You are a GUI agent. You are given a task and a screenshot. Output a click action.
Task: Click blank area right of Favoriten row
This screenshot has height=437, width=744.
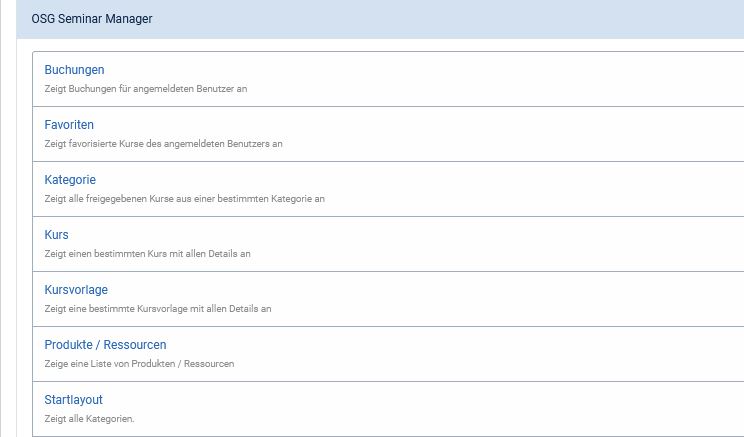pos(550,134)
